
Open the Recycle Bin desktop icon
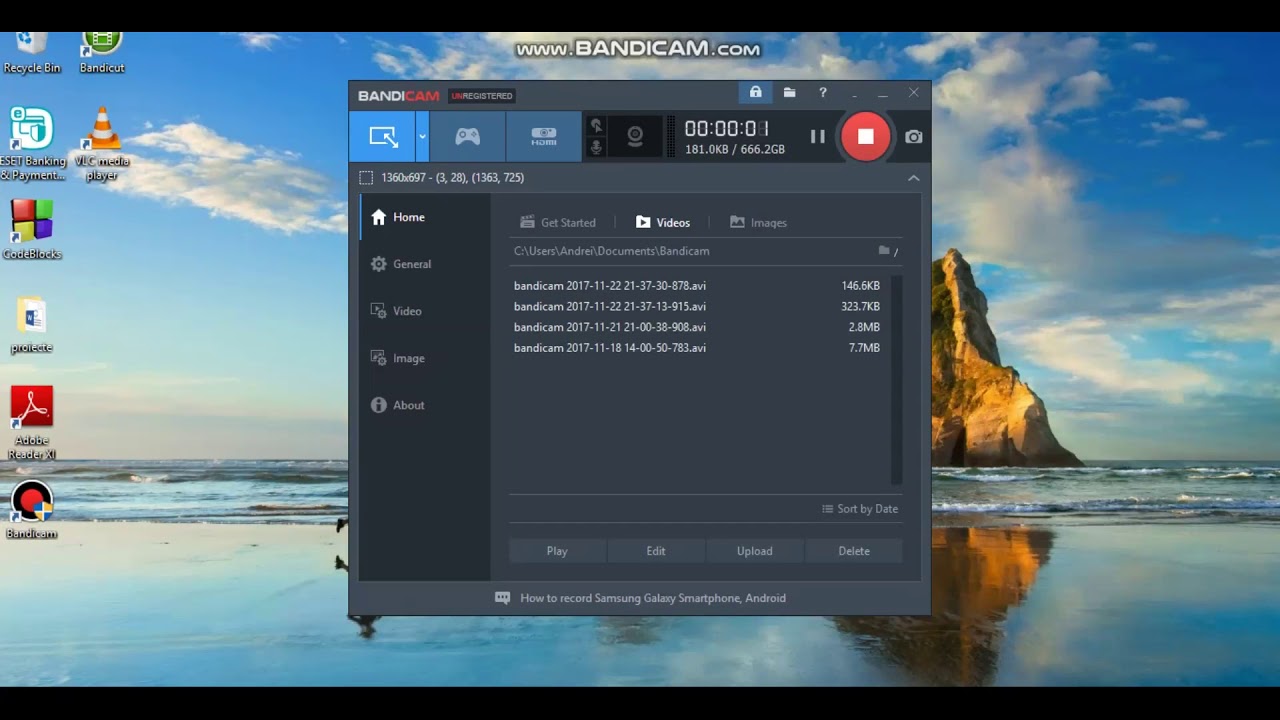[x=32, y=53]
